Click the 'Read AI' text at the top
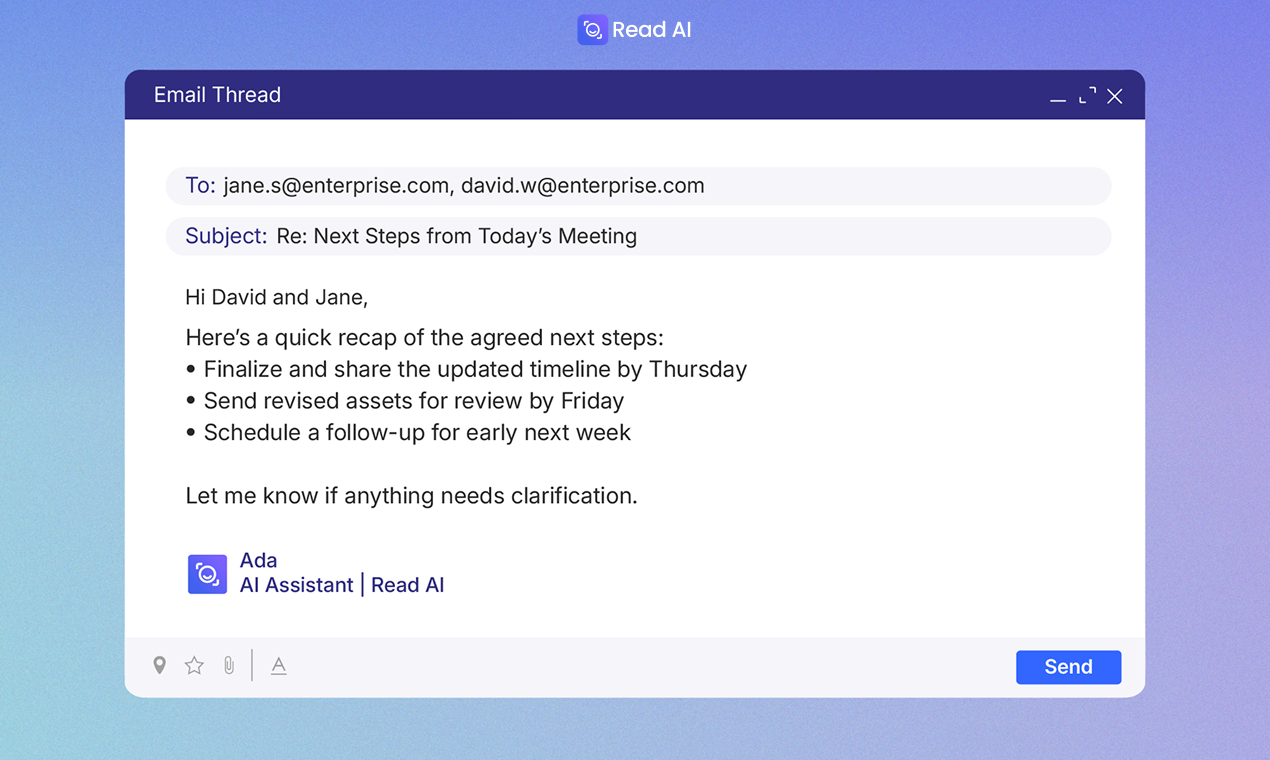 click(x=651, y=30)
